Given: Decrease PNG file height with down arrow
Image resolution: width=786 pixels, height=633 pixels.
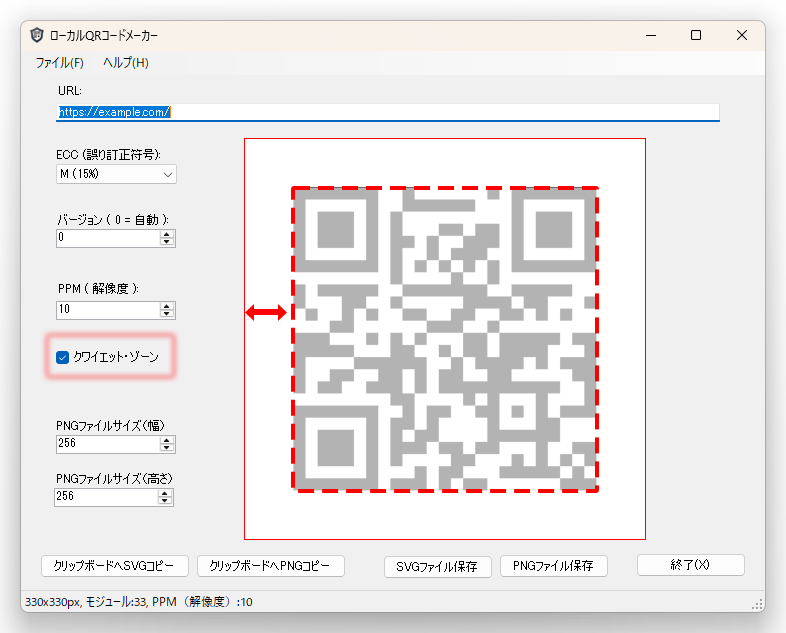Looking at the screenshot, I should coord(167,500).
